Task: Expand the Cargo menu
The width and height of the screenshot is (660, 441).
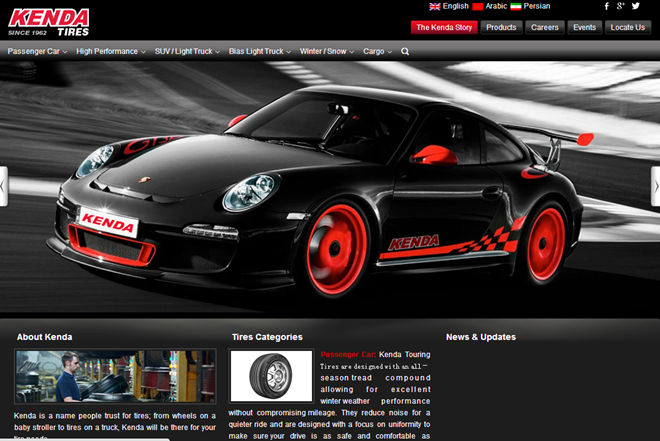Action: coord(377,51)
